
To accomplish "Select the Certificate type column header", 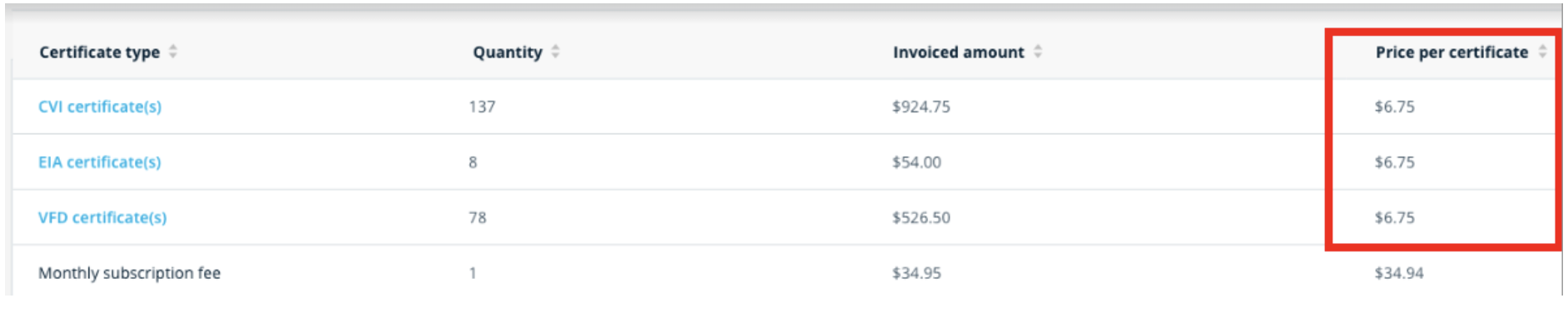I will (x=99, y=52).
